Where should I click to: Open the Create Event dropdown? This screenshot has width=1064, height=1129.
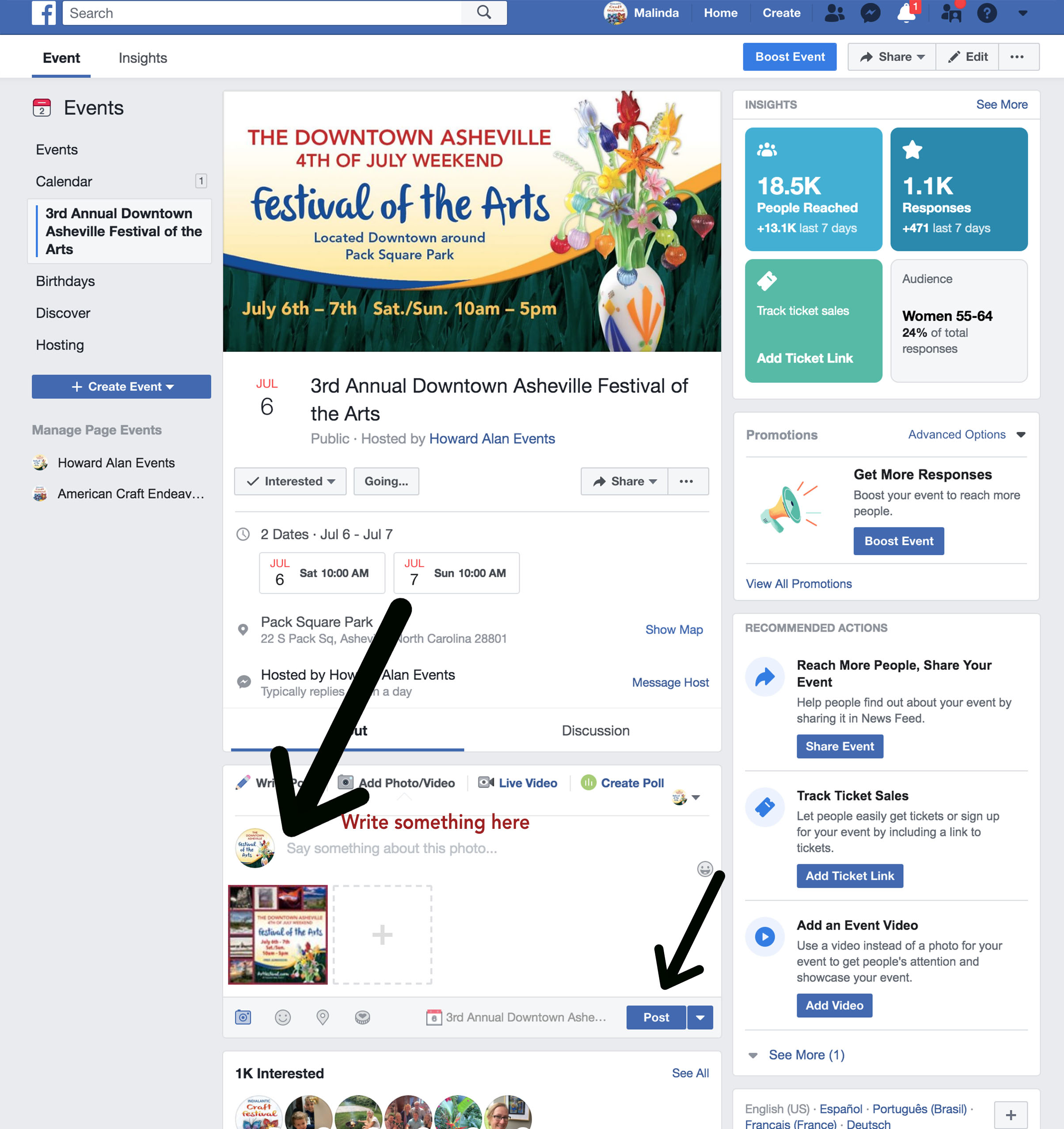[122, 387]
